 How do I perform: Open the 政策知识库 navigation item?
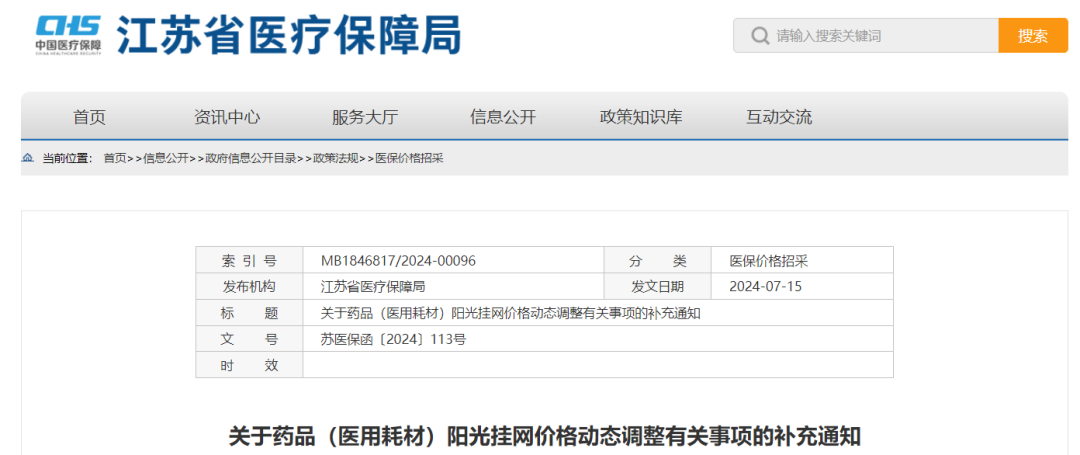point(641,117)
